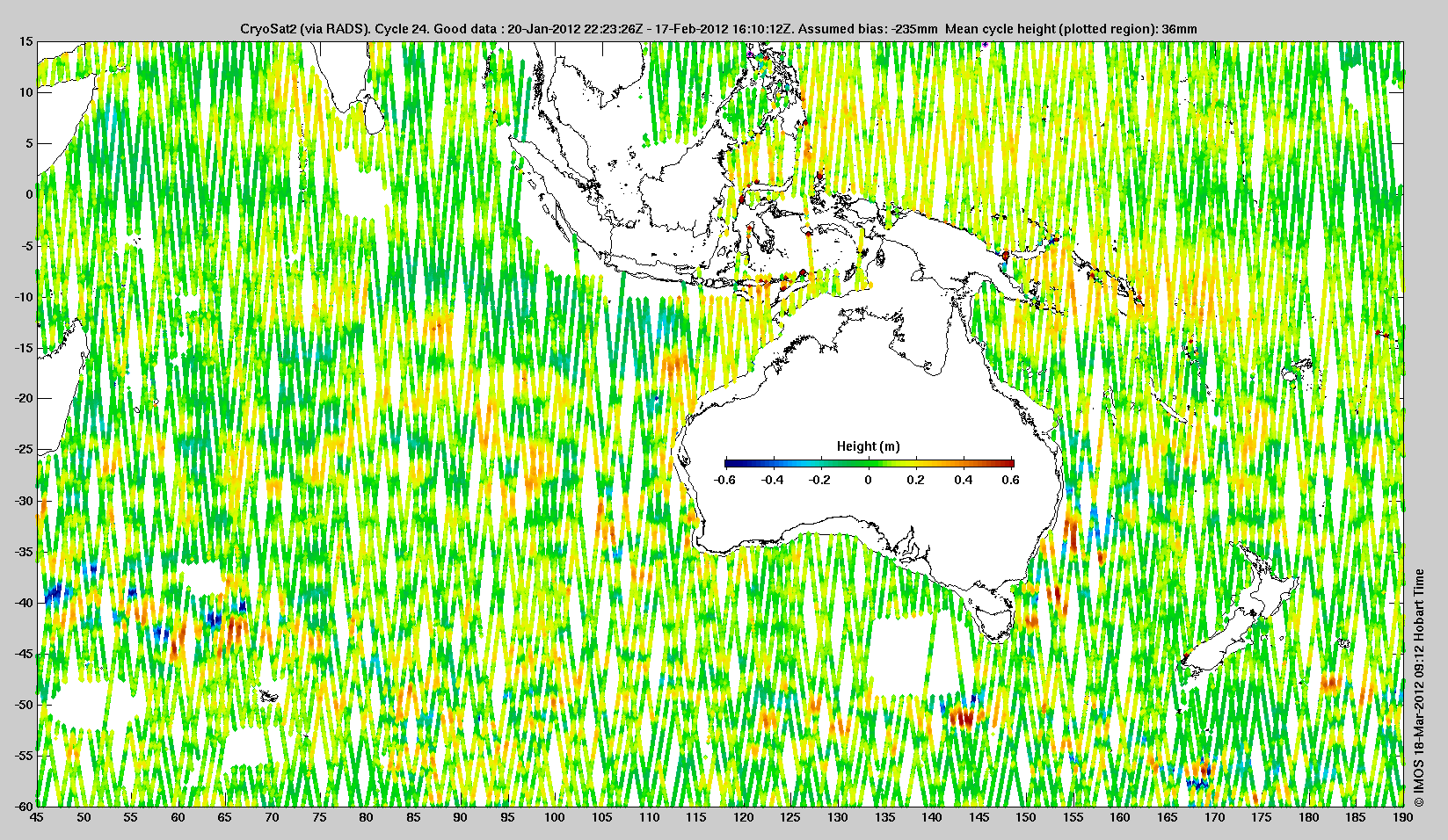Pick the "100" longitude tick label
Viewport: 1448px width, 840px height.
pos(555,817)
